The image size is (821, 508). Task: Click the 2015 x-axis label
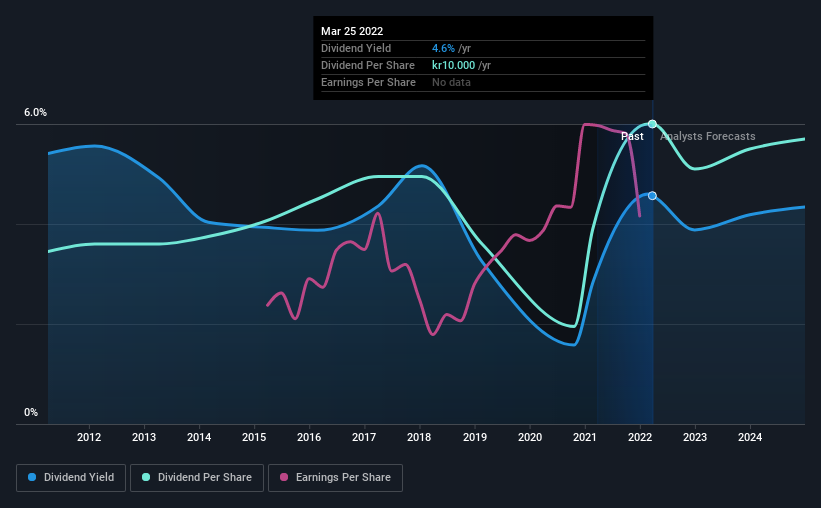pyautogui.click(x=254, y=437)
